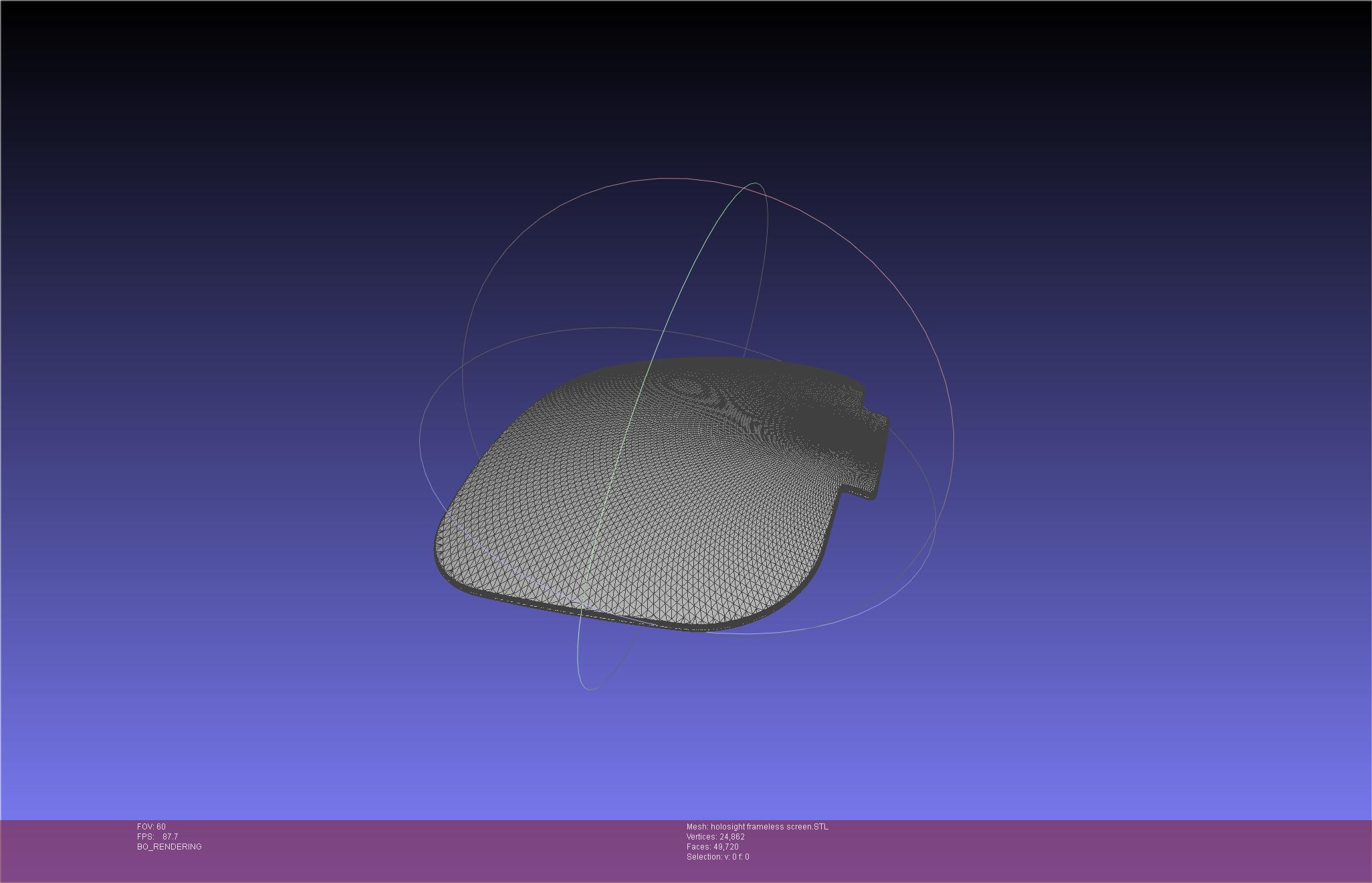Click the FOV: 60 readout
1372x883 pixels.
[151, 827]
